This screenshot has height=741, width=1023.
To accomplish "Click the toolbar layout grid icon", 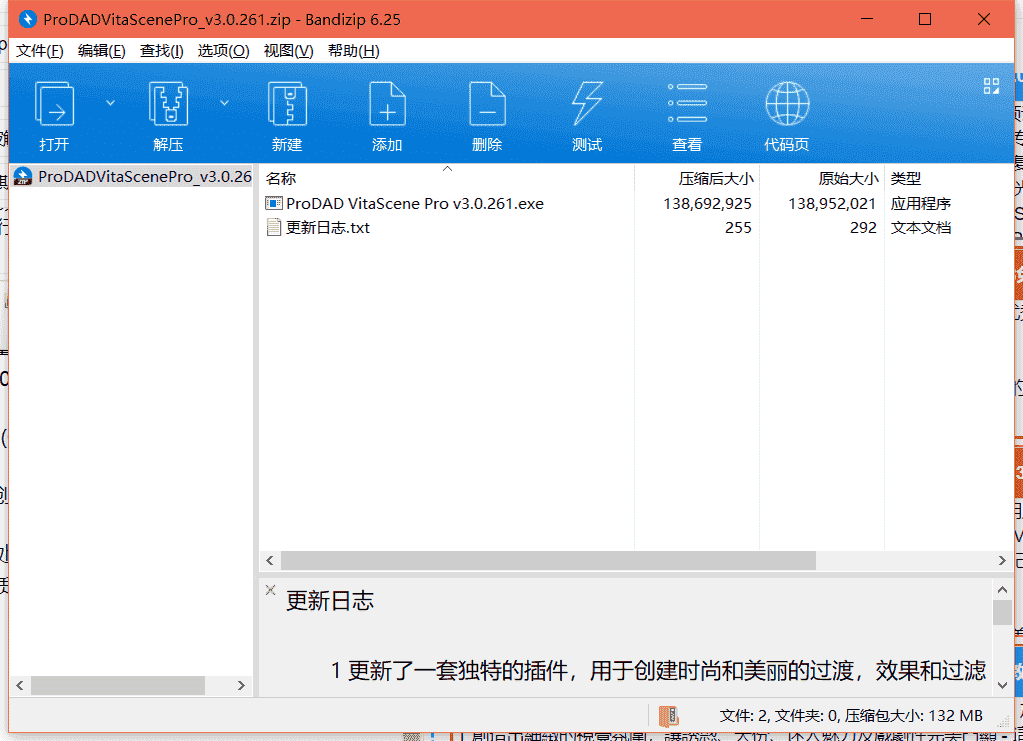I will pyautogui.click(x=991, y=86).
